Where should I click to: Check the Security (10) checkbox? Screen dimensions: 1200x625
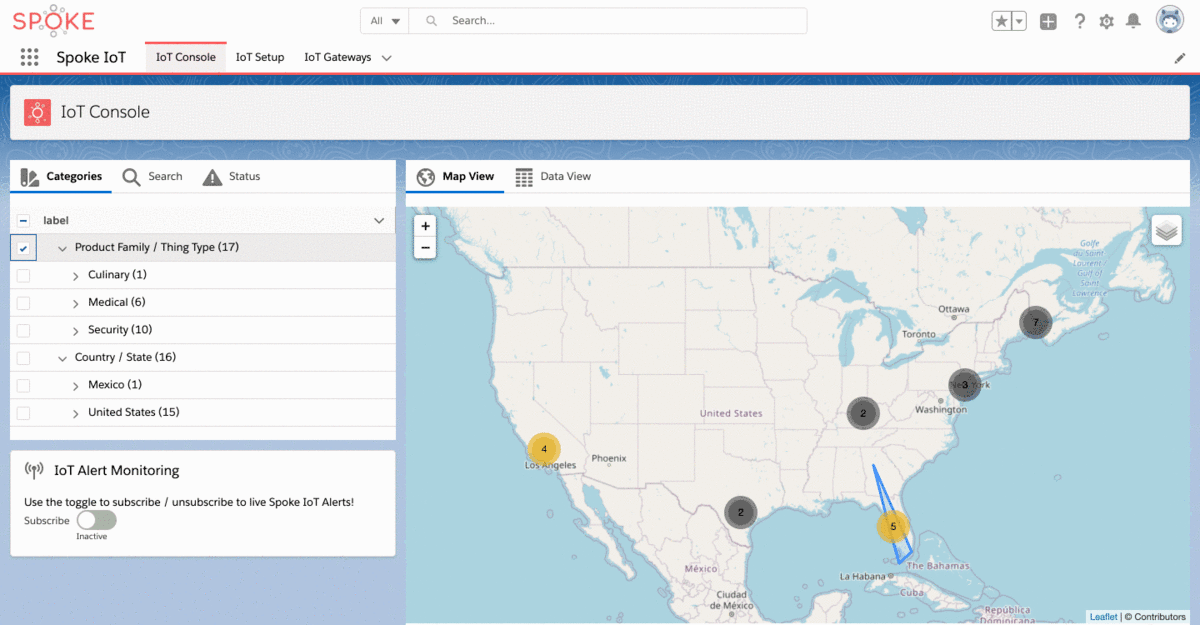(x=24, y=330)
